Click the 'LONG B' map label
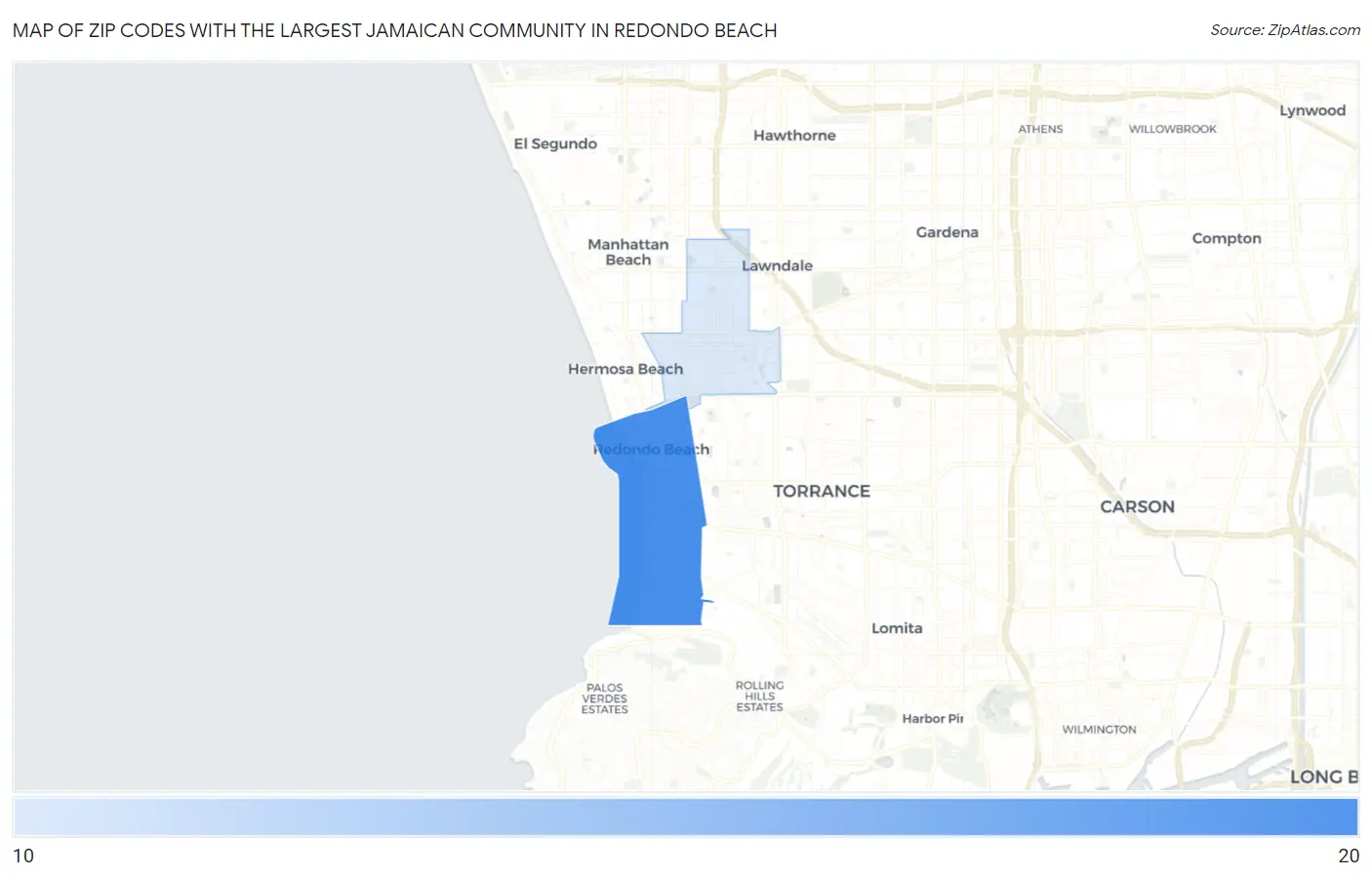 tap(1324, 777)
